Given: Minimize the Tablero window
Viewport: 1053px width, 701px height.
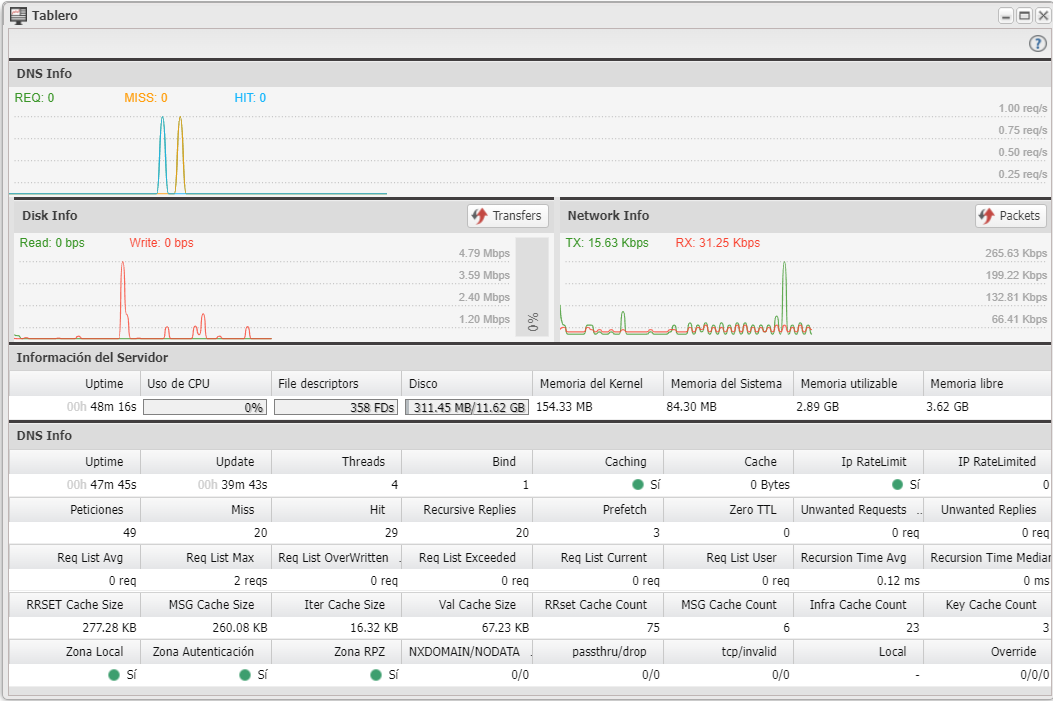Looking at the screenshot, I should (x=1006, y=16).
